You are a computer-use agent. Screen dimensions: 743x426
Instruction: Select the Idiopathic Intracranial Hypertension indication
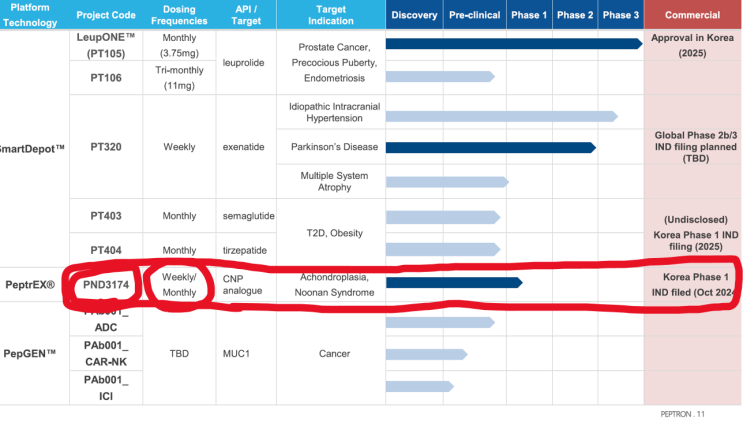(x=334, y=112)
